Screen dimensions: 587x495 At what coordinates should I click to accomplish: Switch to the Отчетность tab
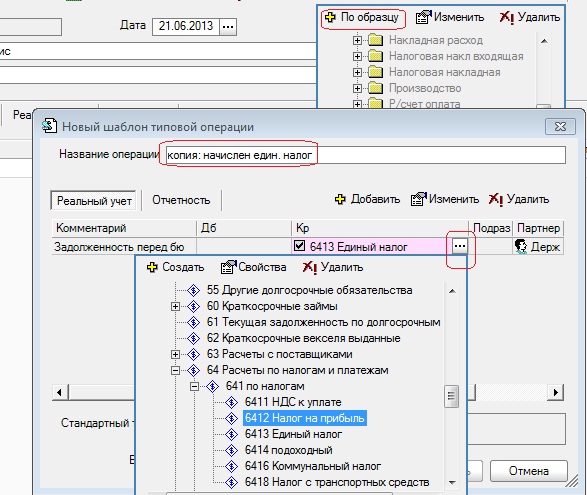click(x=181, y=200)
